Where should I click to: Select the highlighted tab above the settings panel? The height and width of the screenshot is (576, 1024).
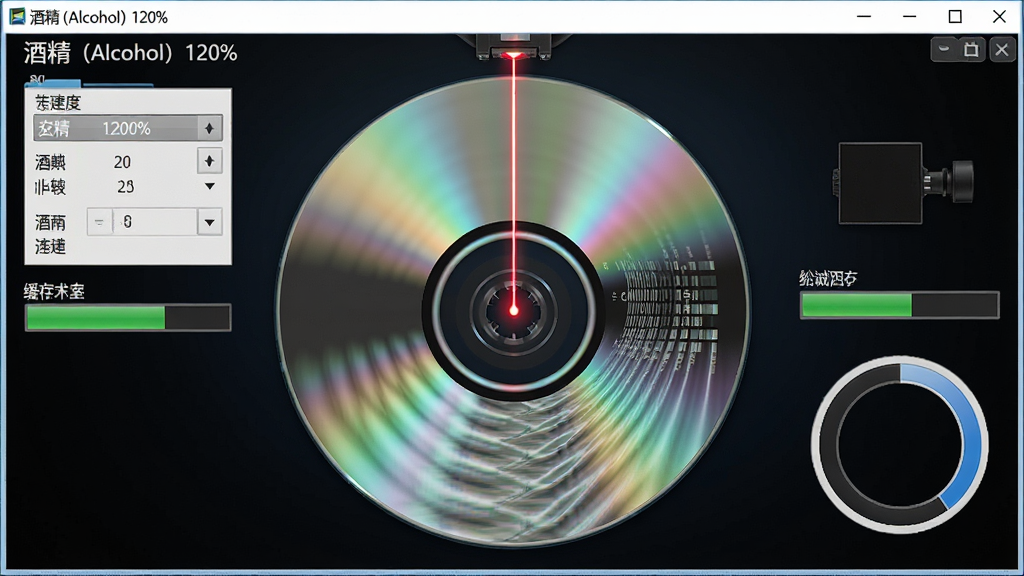53,82
